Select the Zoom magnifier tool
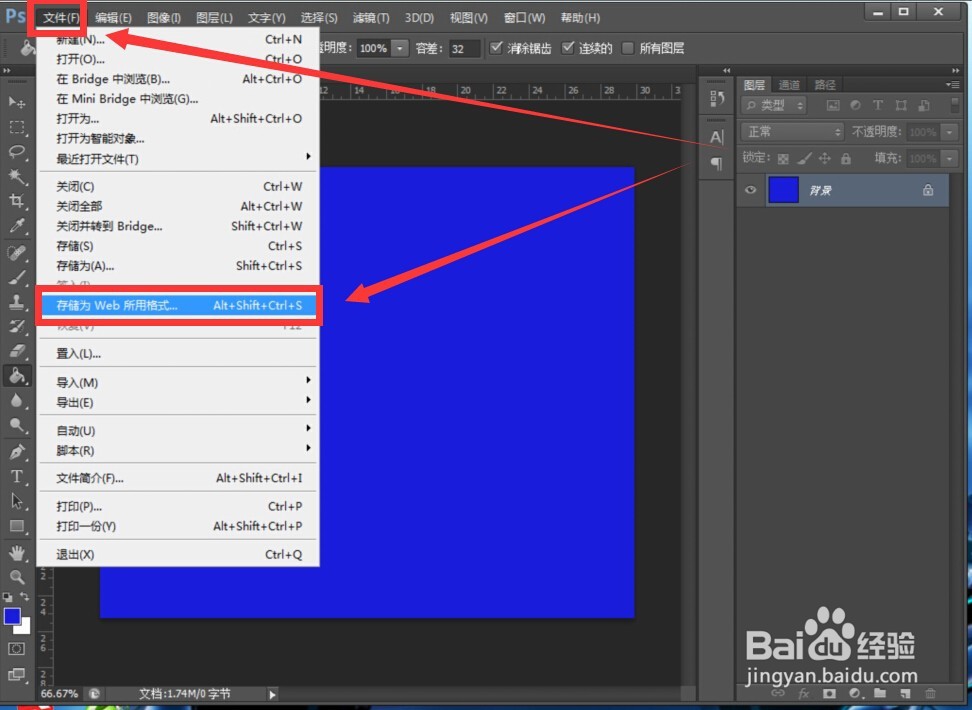The image size is (972, 710). click(17, 577)
